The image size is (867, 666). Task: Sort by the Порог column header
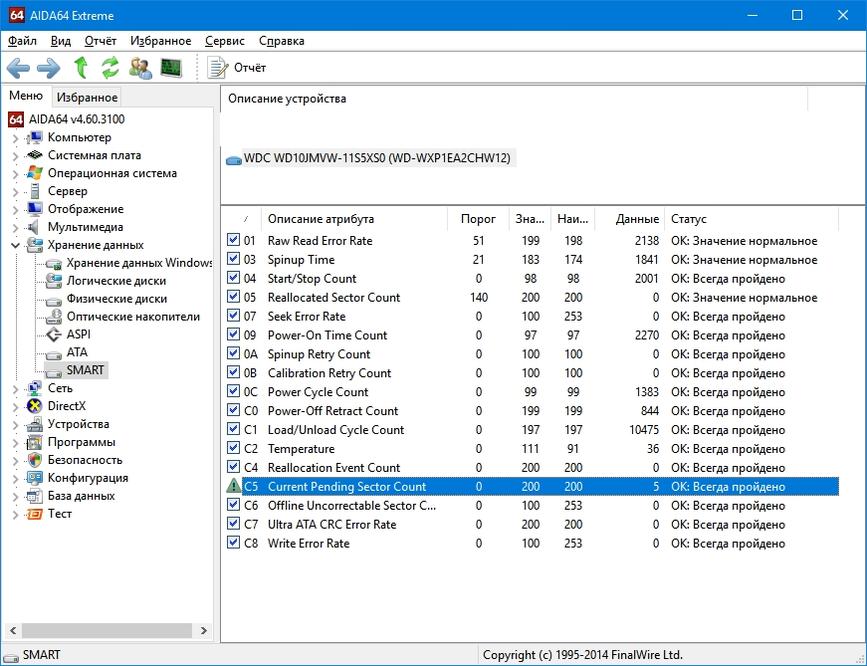478,219
